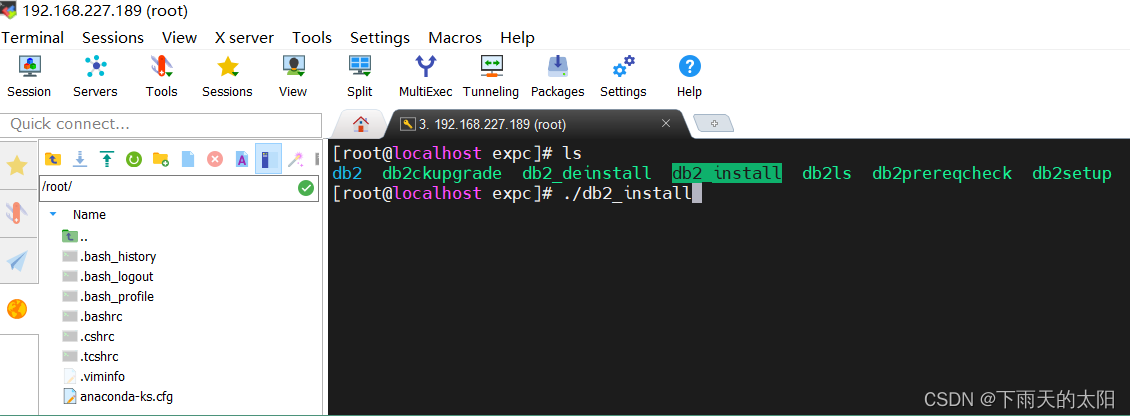Screen dimensions: 1130x419
Task: Open the Macros paper plane sidebar tab
Action: pos(17,260)
